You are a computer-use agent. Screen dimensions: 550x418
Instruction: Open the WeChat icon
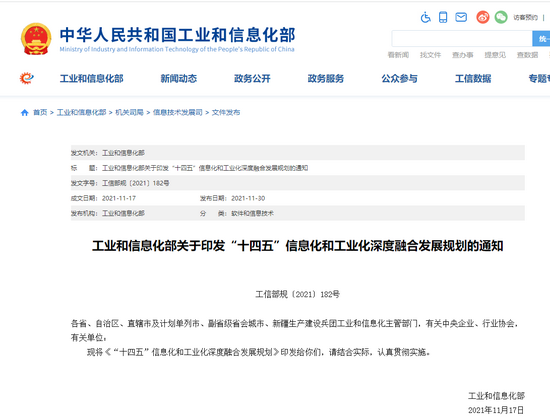coord(501,17)
